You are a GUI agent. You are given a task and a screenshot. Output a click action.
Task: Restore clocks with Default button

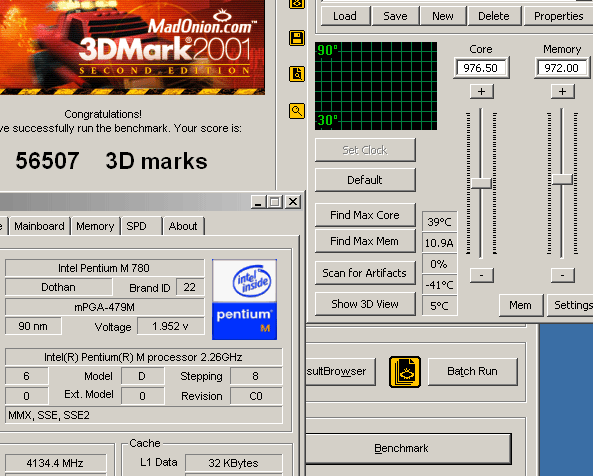365,180
